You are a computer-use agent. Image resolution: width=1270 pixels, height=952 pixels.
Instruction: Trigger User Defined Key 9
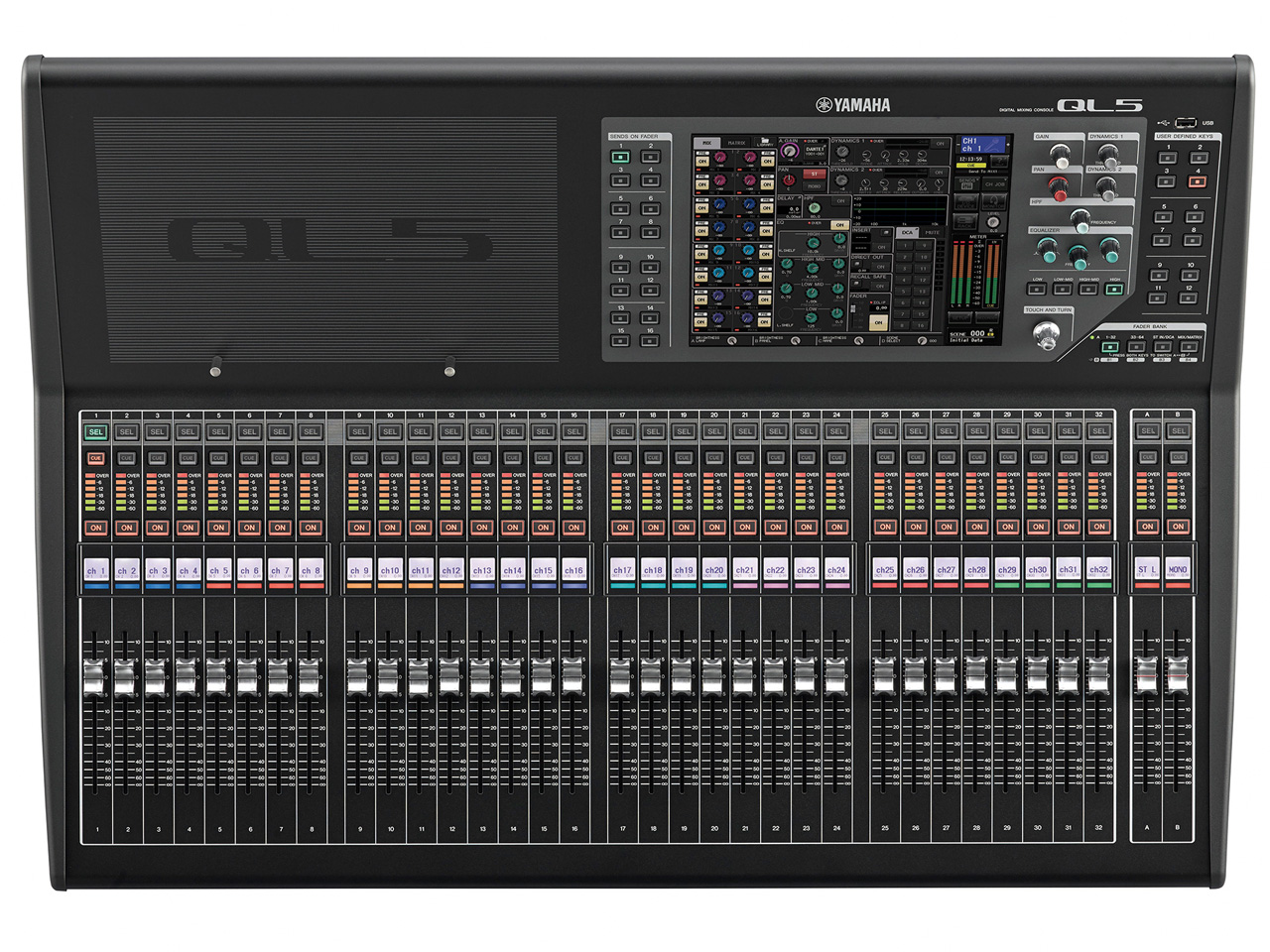tap(1159, 275)
